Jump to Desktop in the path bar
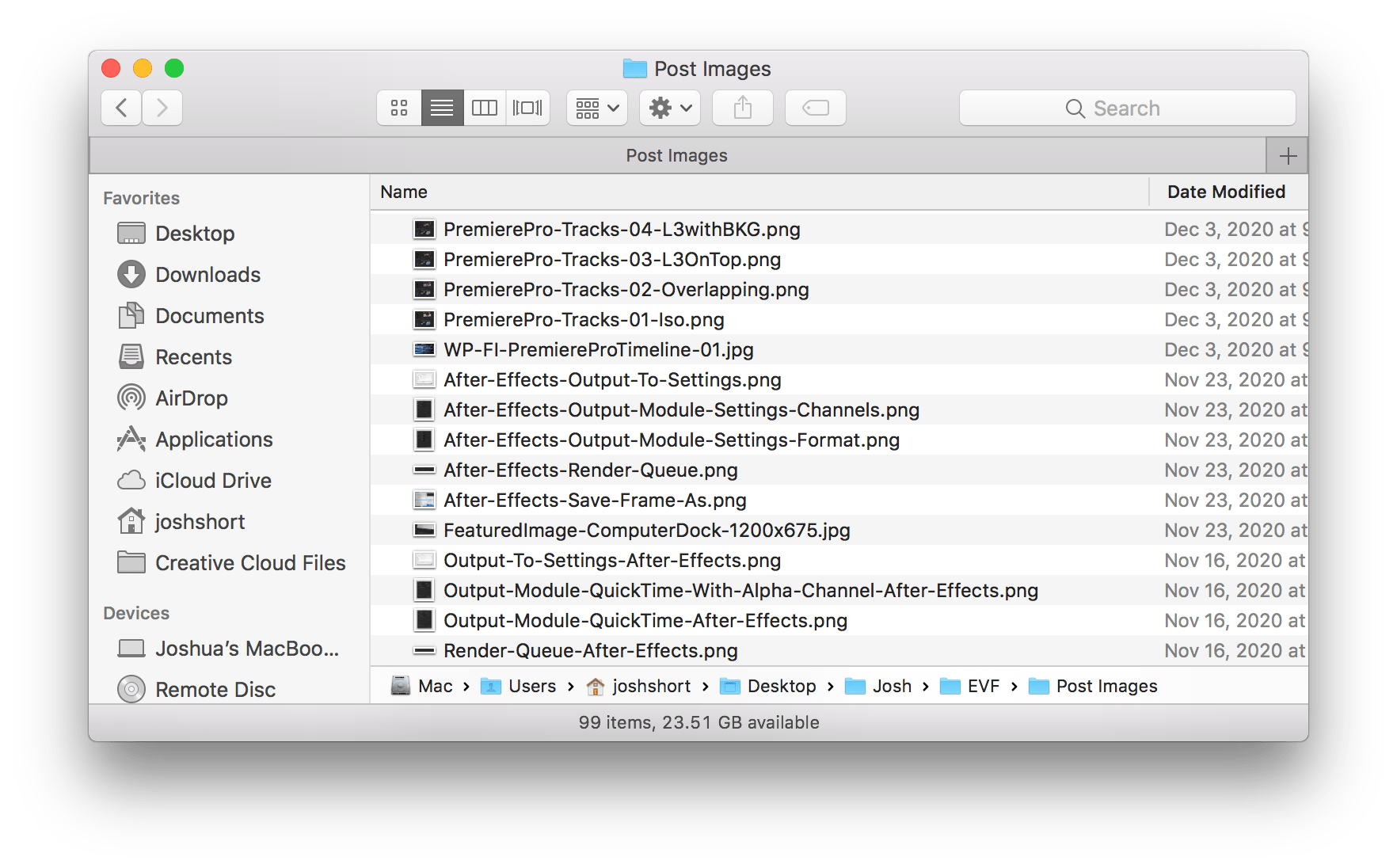Viewport: 1397px width, 868px height. [x=768, y=686]
